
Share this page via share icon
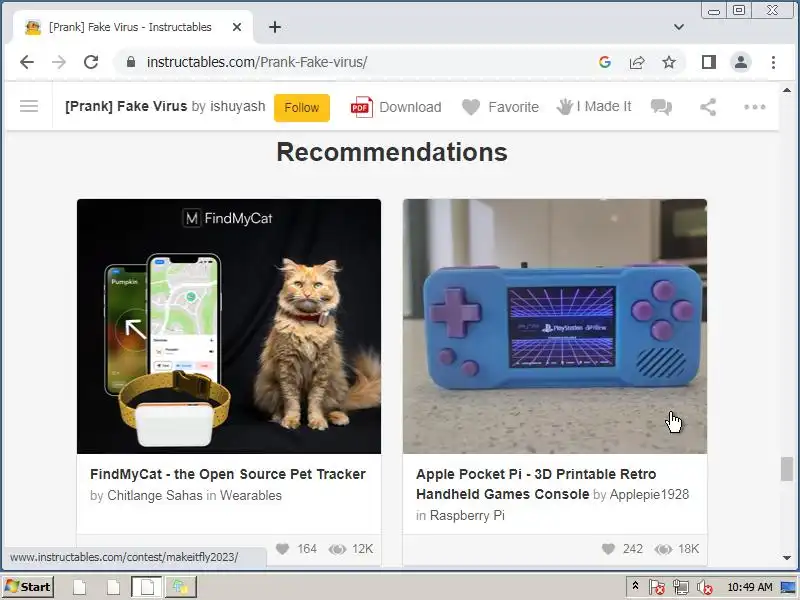pyautogui.click(x=637, y=62)
